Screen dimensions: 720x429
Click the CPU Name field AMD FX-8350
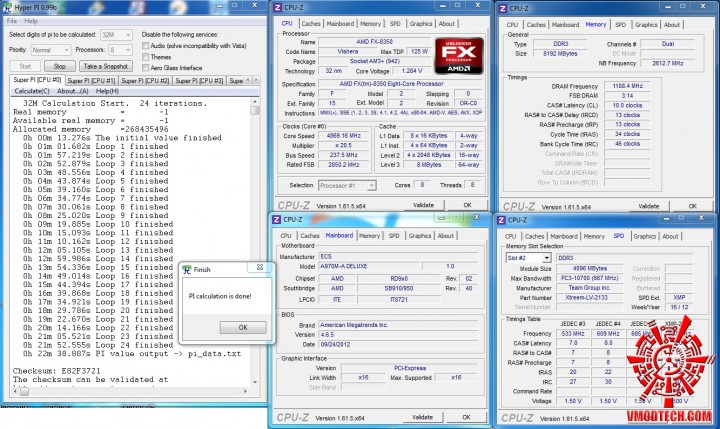374,42
